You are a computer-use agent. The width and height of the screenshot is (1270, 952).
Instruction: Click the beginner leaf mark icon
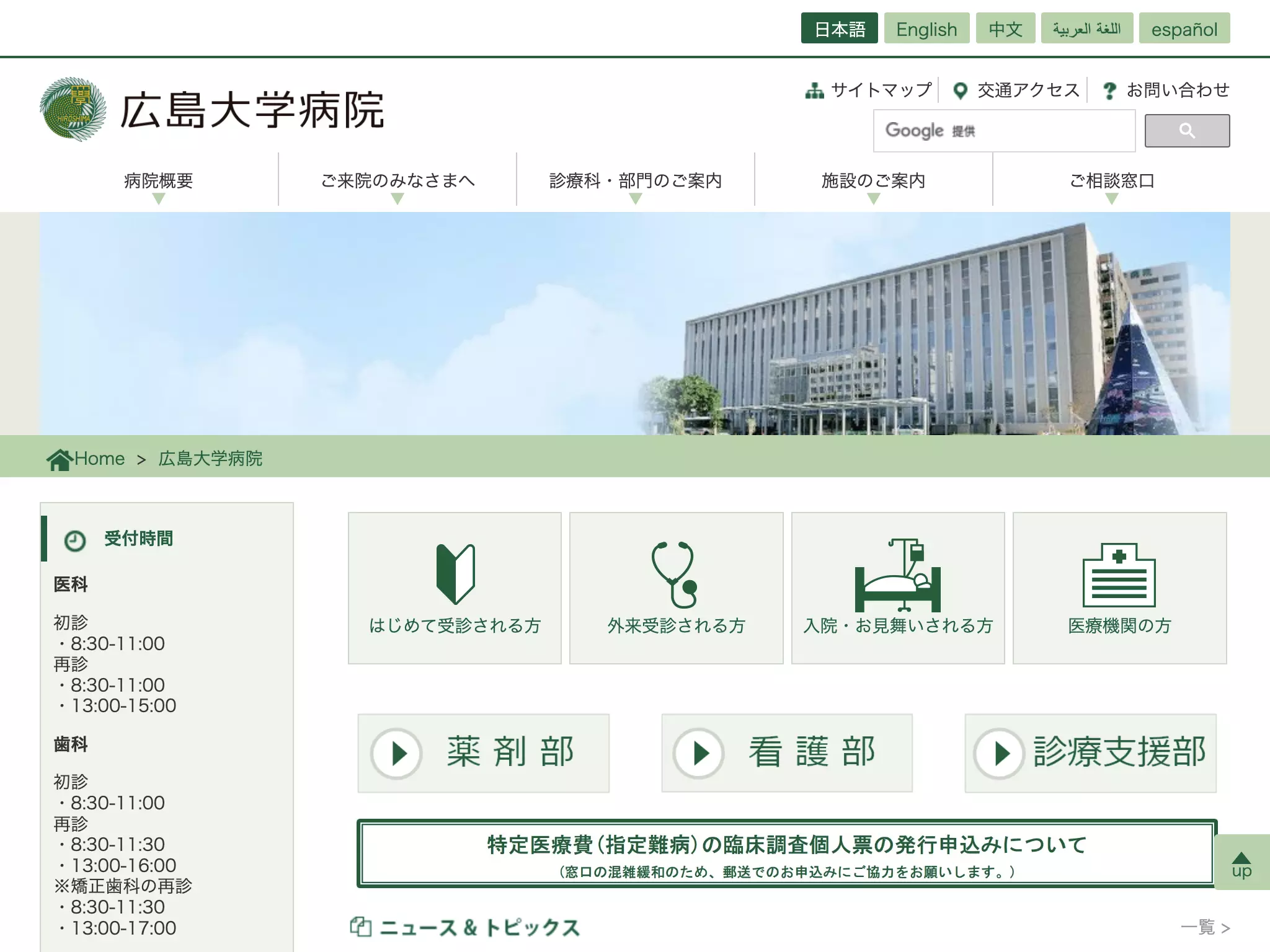point(455,574)
